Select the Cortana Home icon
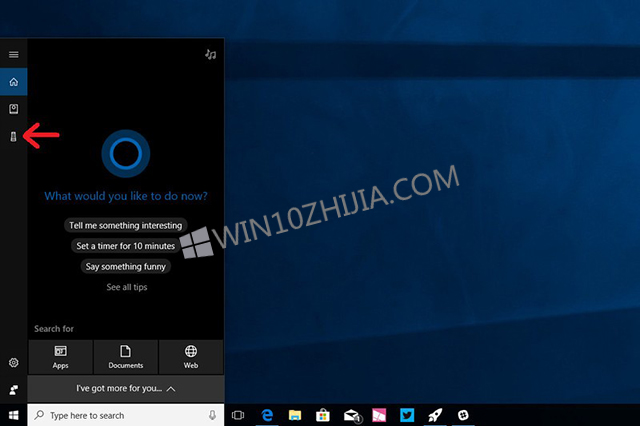640x426 pixels. coord(13,82)
